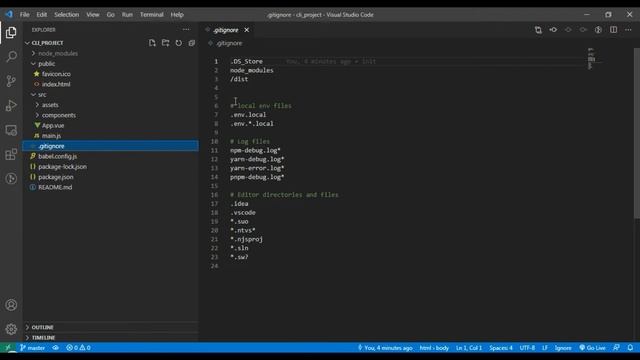Open the Search view icon
The image size is (640, 360).
coord(11,56)
